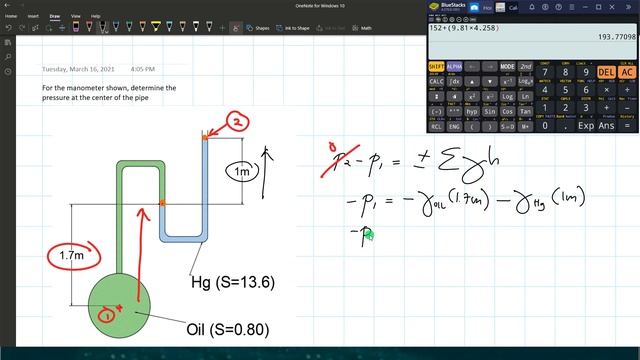Click the 4:05 PM page time
640x360 pixels.
pyautogui.click(x=142, y=69)
